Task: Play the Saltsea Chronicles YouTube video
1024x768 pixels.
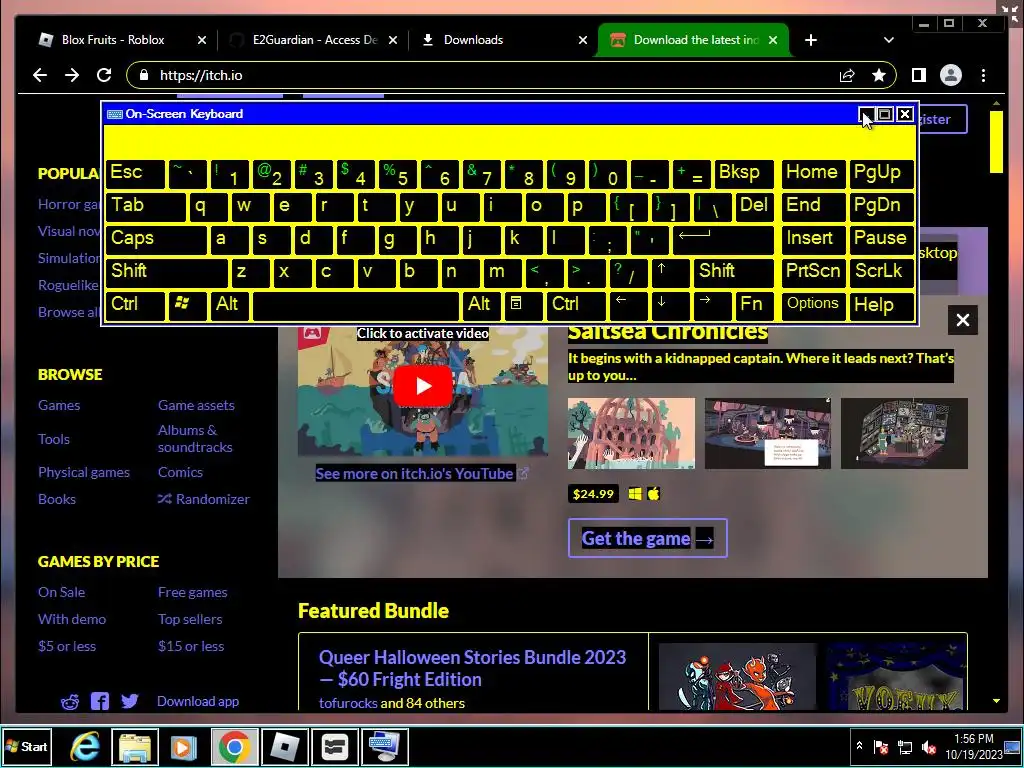Action: (423, 386)
